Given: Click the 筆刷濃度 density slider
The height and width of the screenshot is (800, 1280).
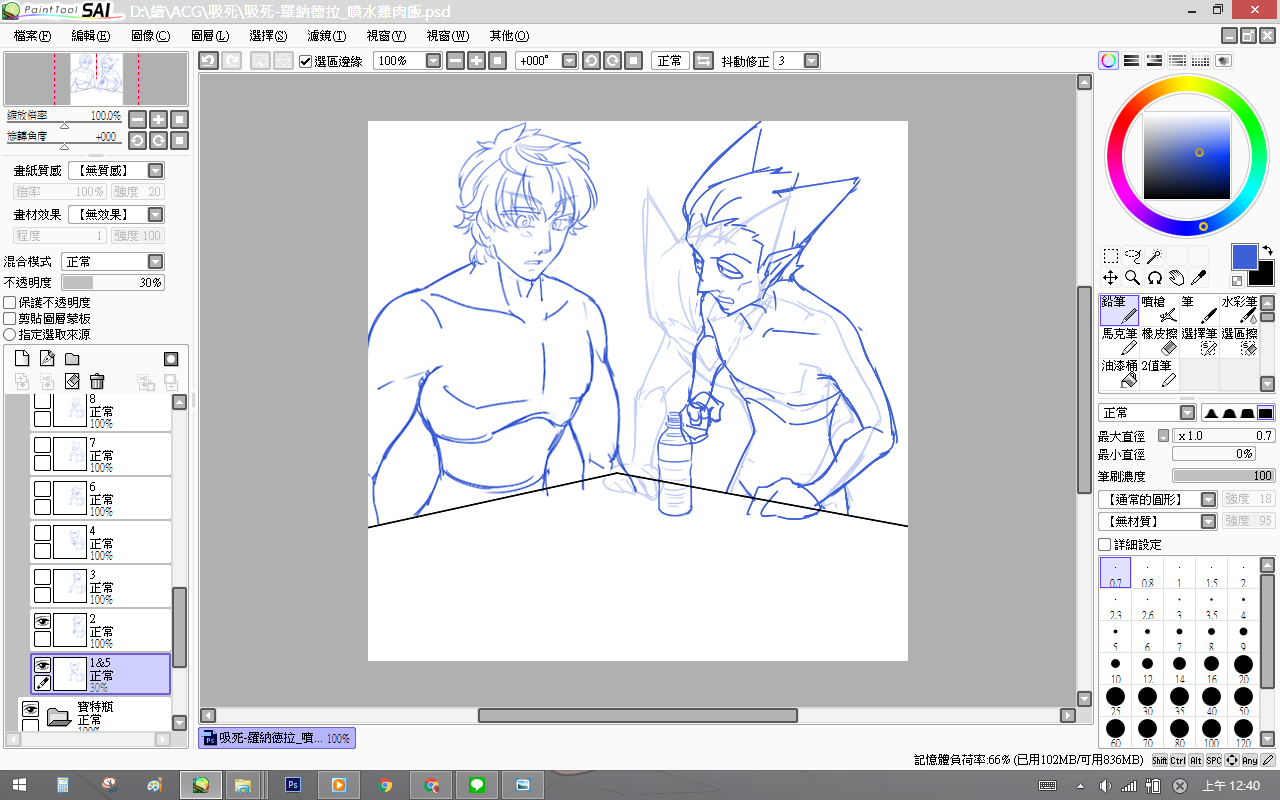Looking at the screenshot, I should pos(1224,476).
